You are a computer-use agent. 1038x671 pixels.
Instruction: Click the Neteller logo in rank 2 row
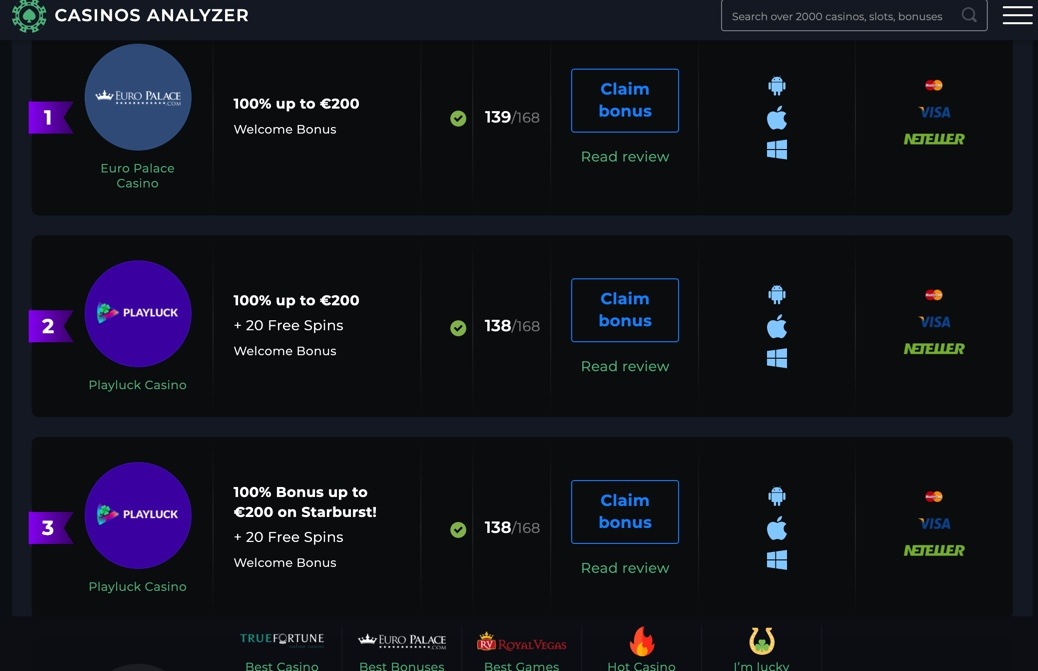(934, 349)
